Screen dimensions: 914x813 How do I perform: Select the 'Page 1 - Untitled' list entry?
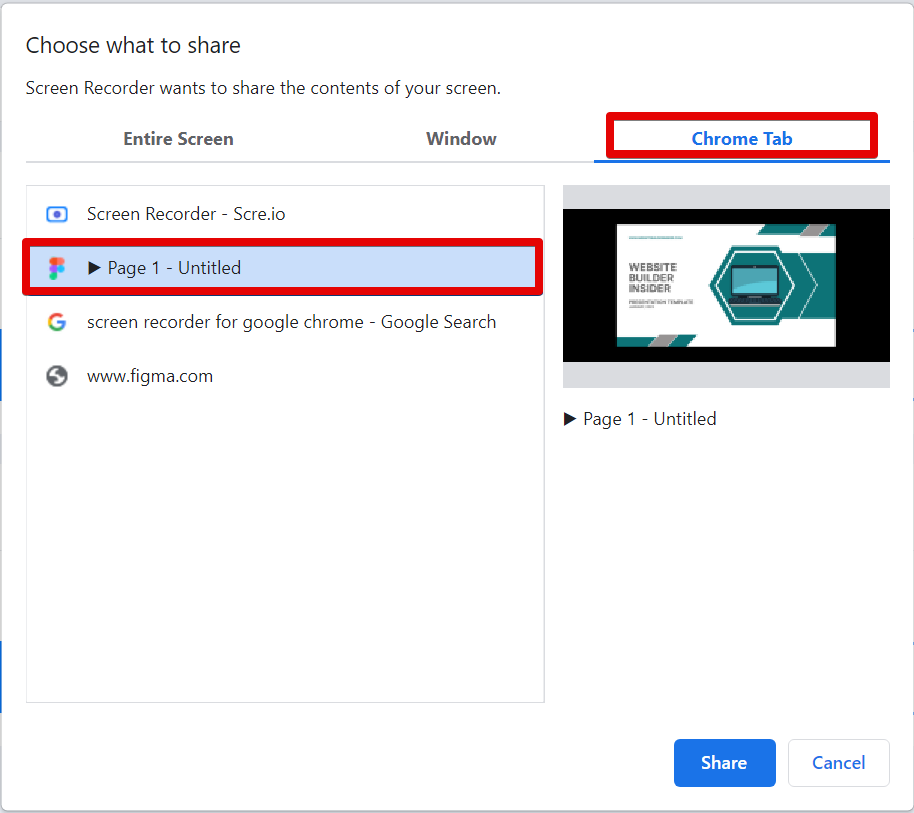[174, 268]
